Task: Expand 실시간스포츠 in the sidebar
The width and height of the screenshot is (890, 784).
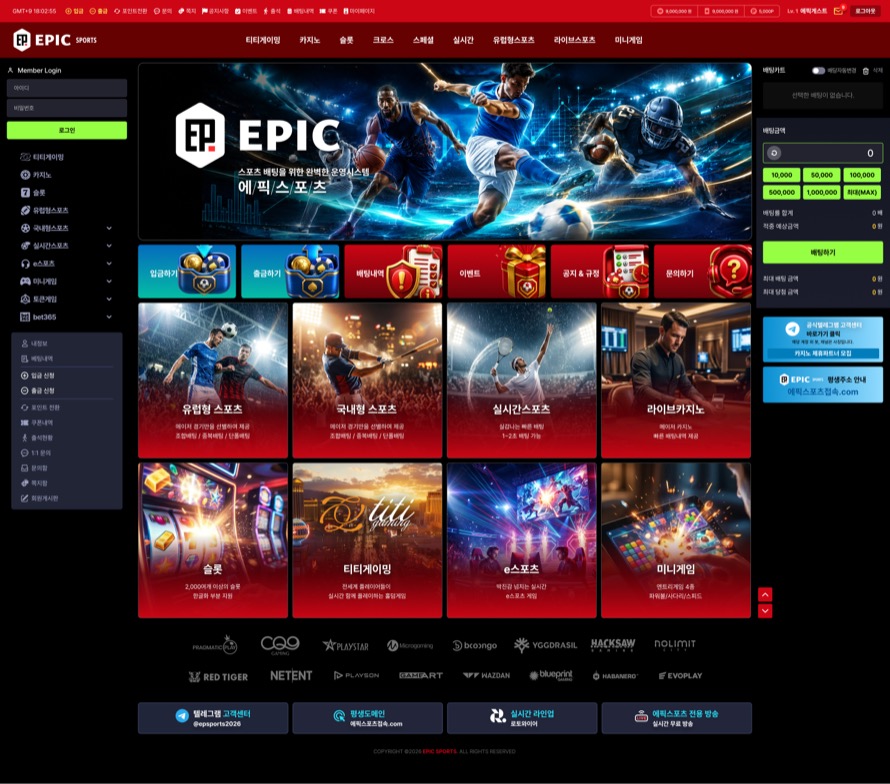Action: coord(109,246)
